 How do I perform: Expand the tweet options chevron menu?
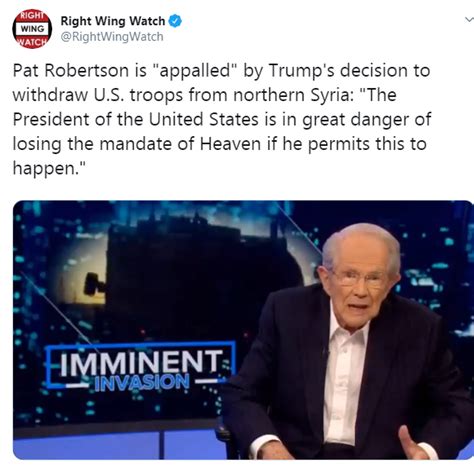[x=469, y=20]
